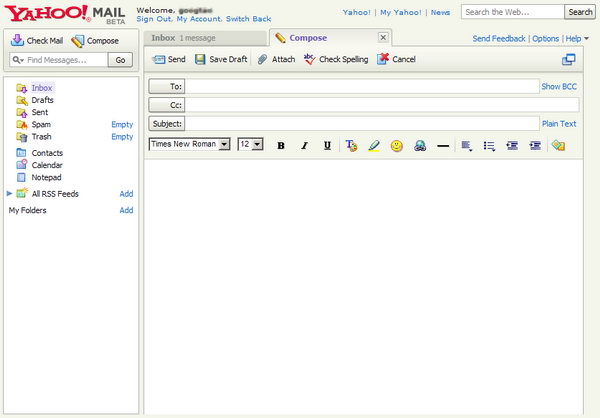The image size is (600, 418).
Task: Click the Bold formatting icon
Action: (x=281, y=146)
